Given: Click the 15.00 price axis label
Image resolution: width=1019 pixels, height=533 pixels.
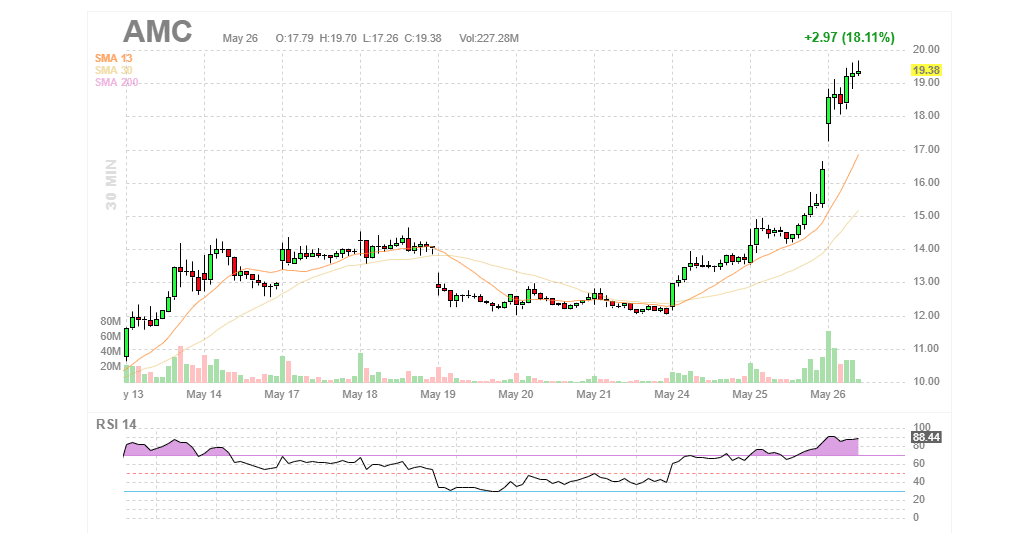Looking at the screenshot, I should pyautogui.click(x=926, y=216).
